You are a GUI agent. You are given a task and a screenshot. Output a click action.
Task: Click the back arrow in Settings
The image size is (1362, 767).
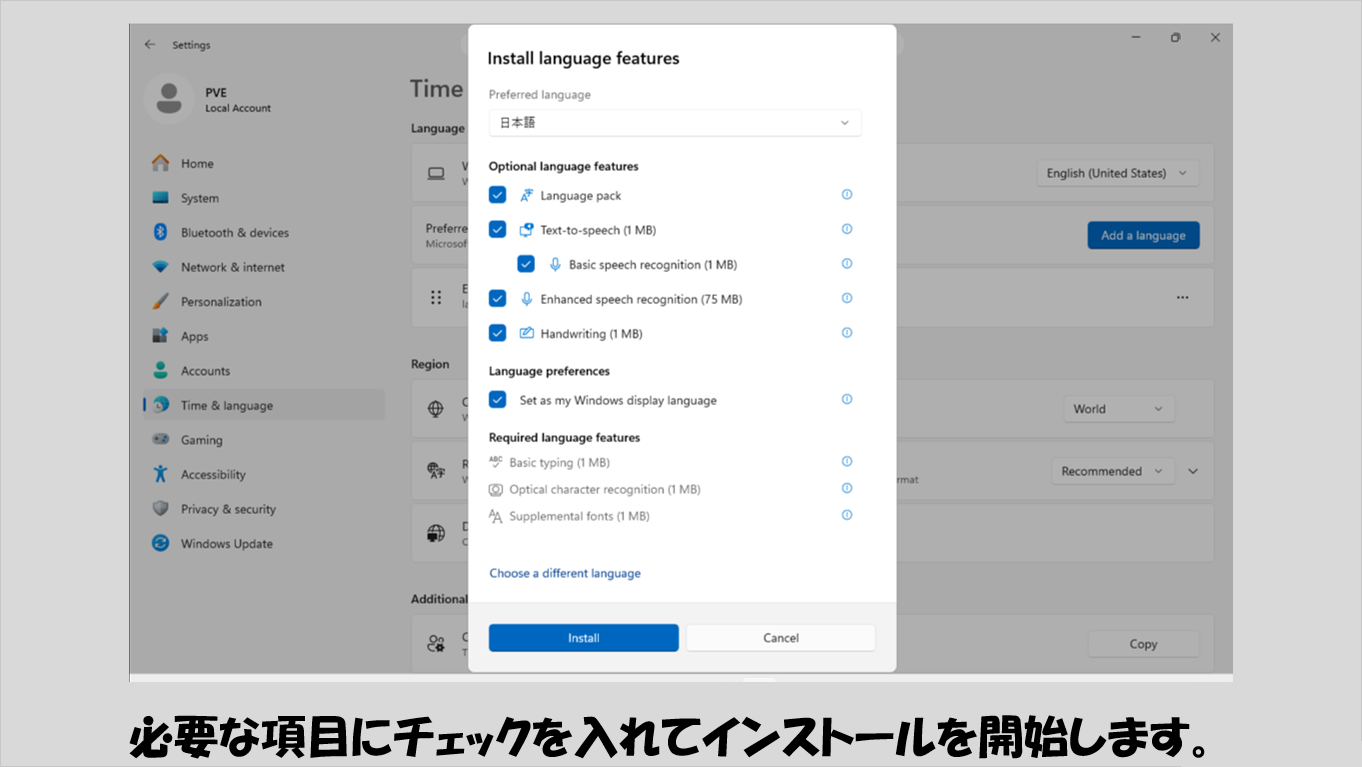(x=150, y=45)
